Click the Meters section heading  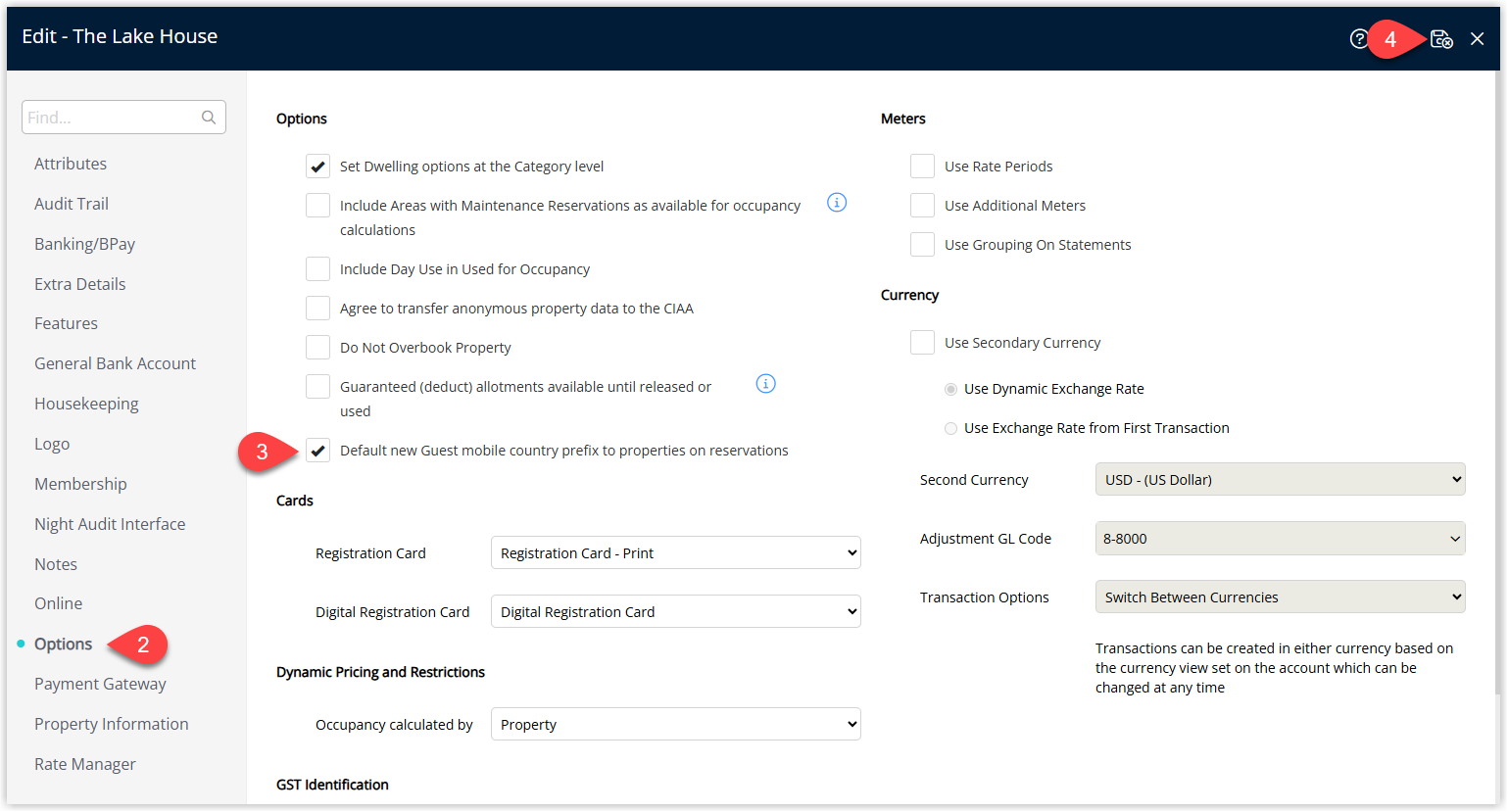[x=902, y=119]
